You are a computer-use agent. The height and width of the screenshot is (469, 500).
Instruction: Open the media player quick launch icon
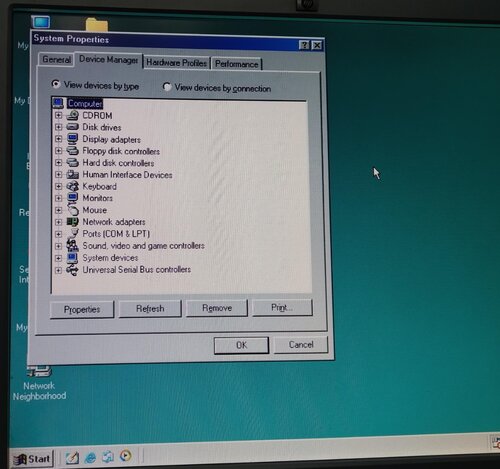(x=125, y=456)
